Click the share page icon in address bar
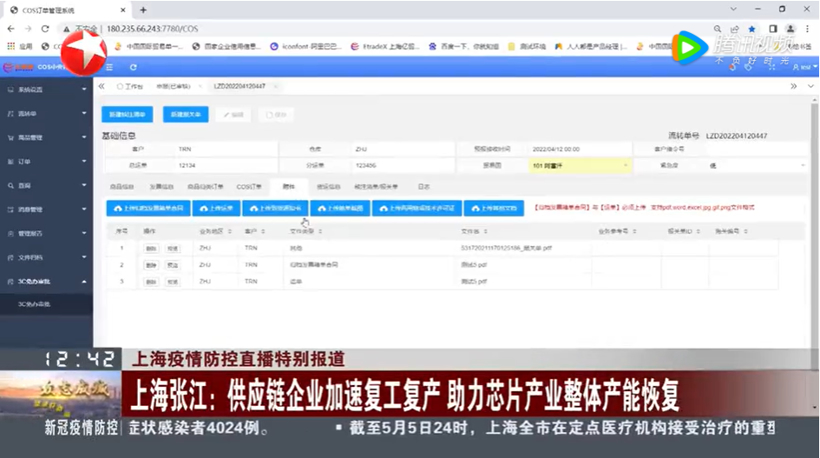This screenshot has height=458, width=820. click(x=735, y=29)
